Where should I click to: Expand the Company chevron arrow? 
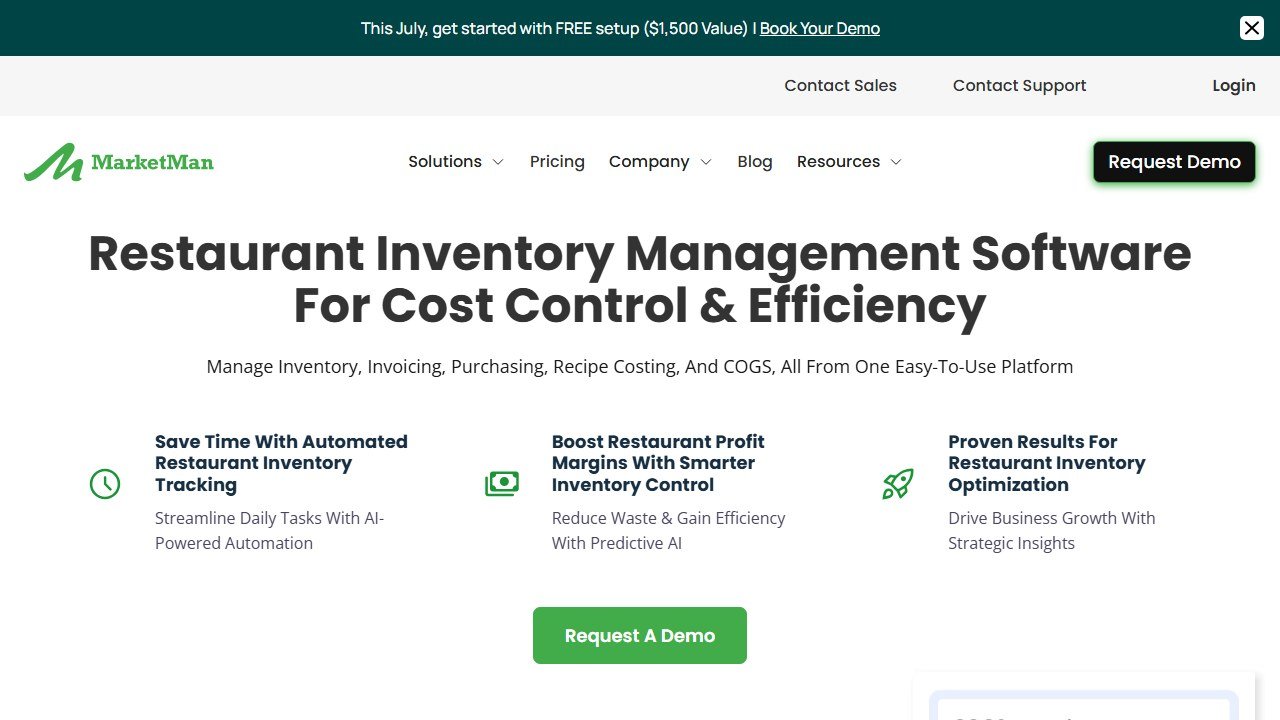point(705,162)
